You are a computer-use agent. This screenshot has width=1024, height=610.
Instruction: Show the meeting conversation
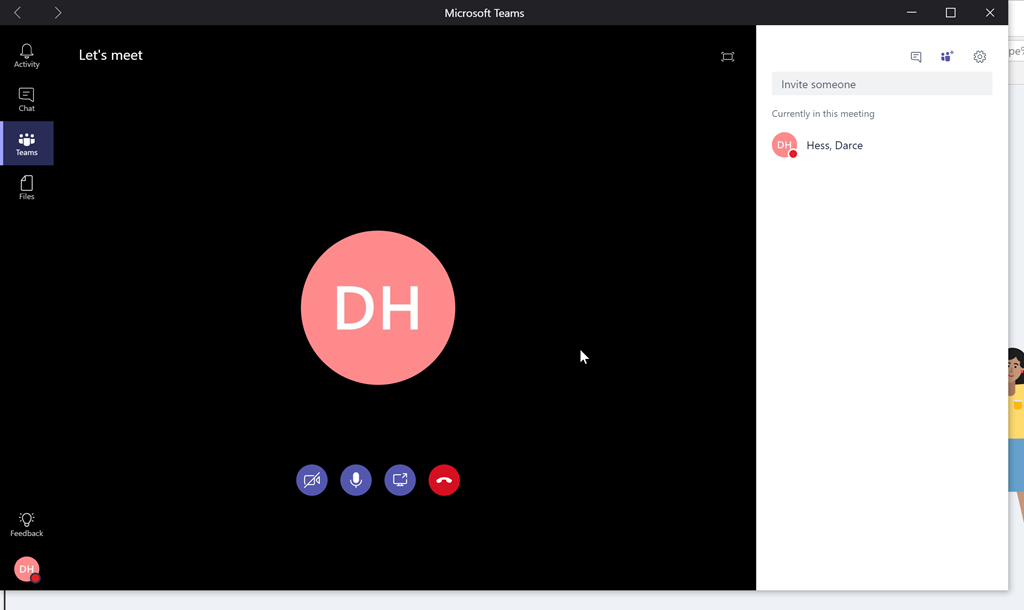click(916, 57)
